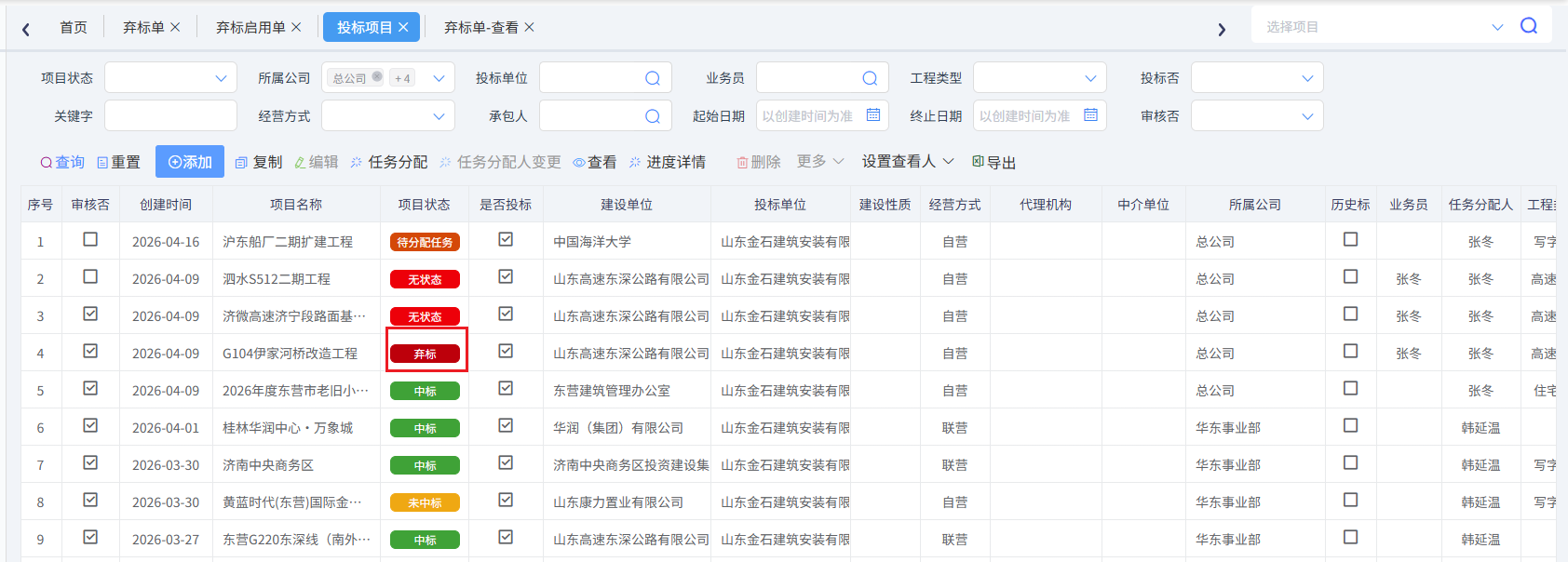Click the search icon in 业务员 field
The width and height of the screenshot is (1568, 562).
870,78
